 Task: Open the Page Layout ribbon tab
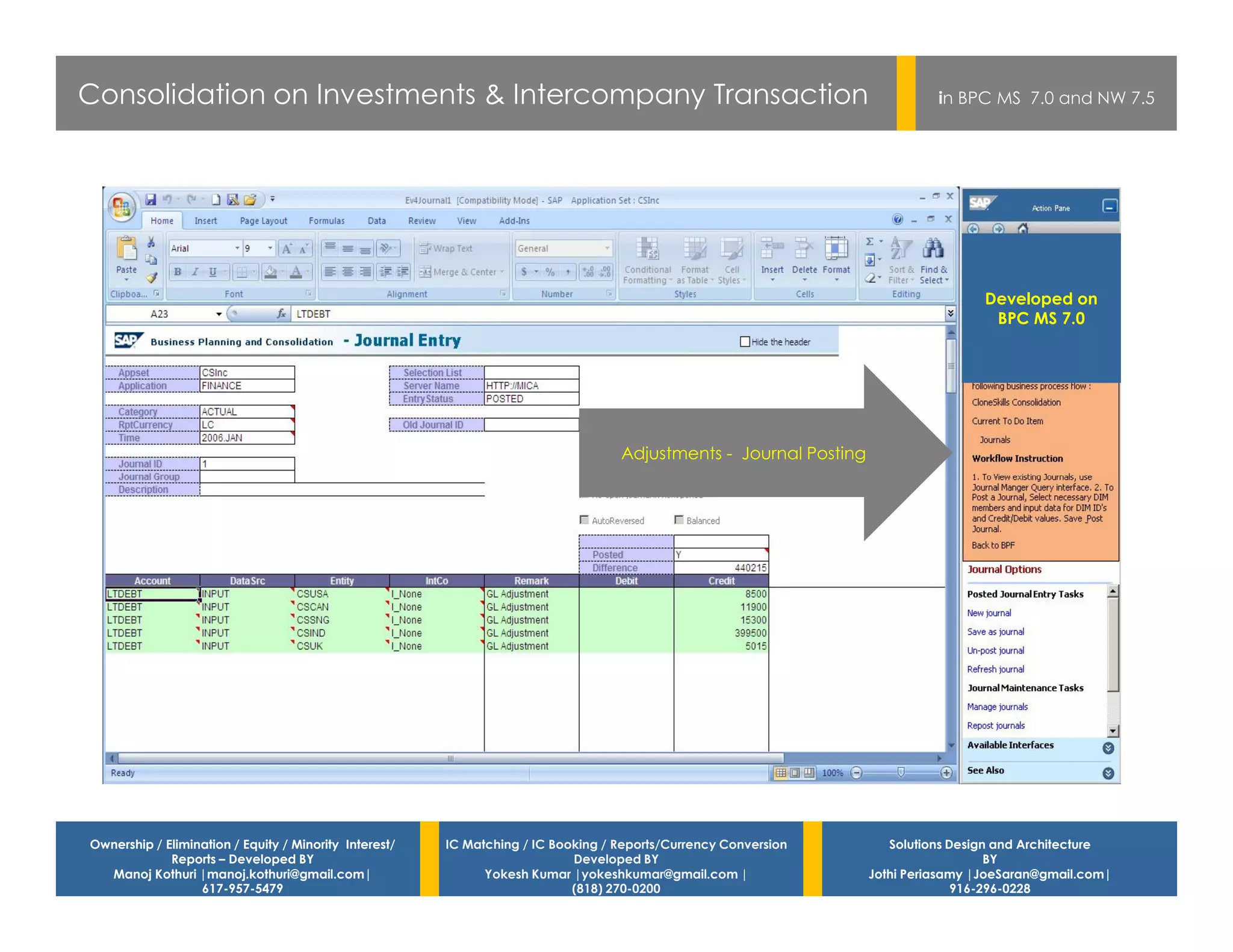click(263, 221)
